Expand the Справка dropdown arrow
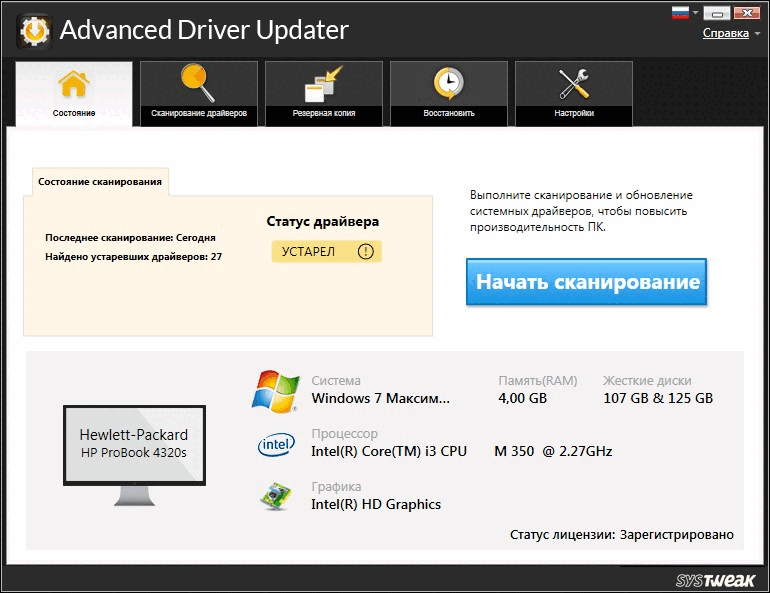 coord(757,34)
